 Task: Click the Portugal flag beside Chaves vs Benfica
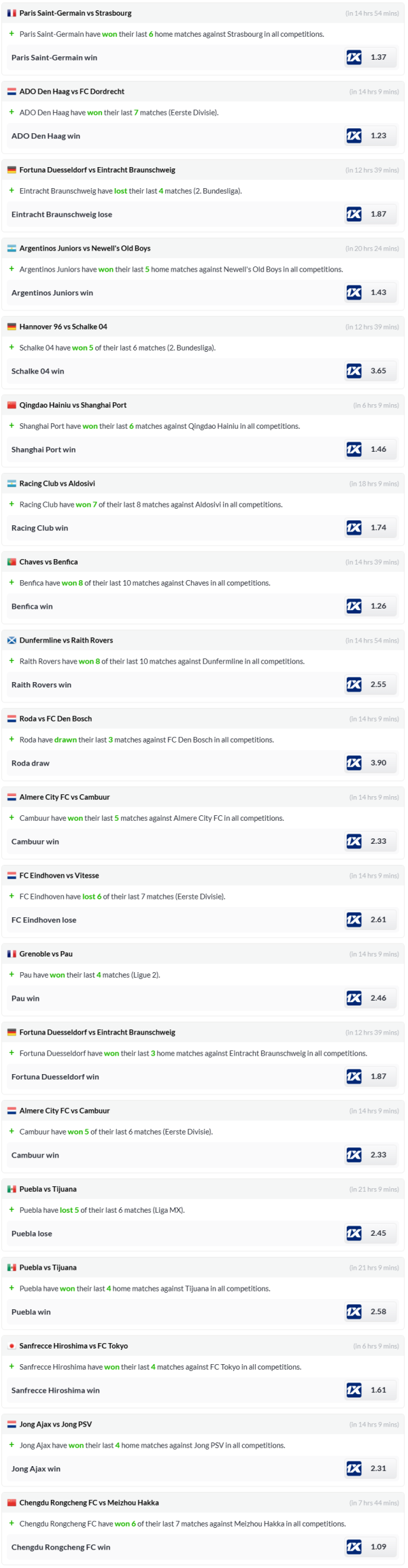coord(12,562)
